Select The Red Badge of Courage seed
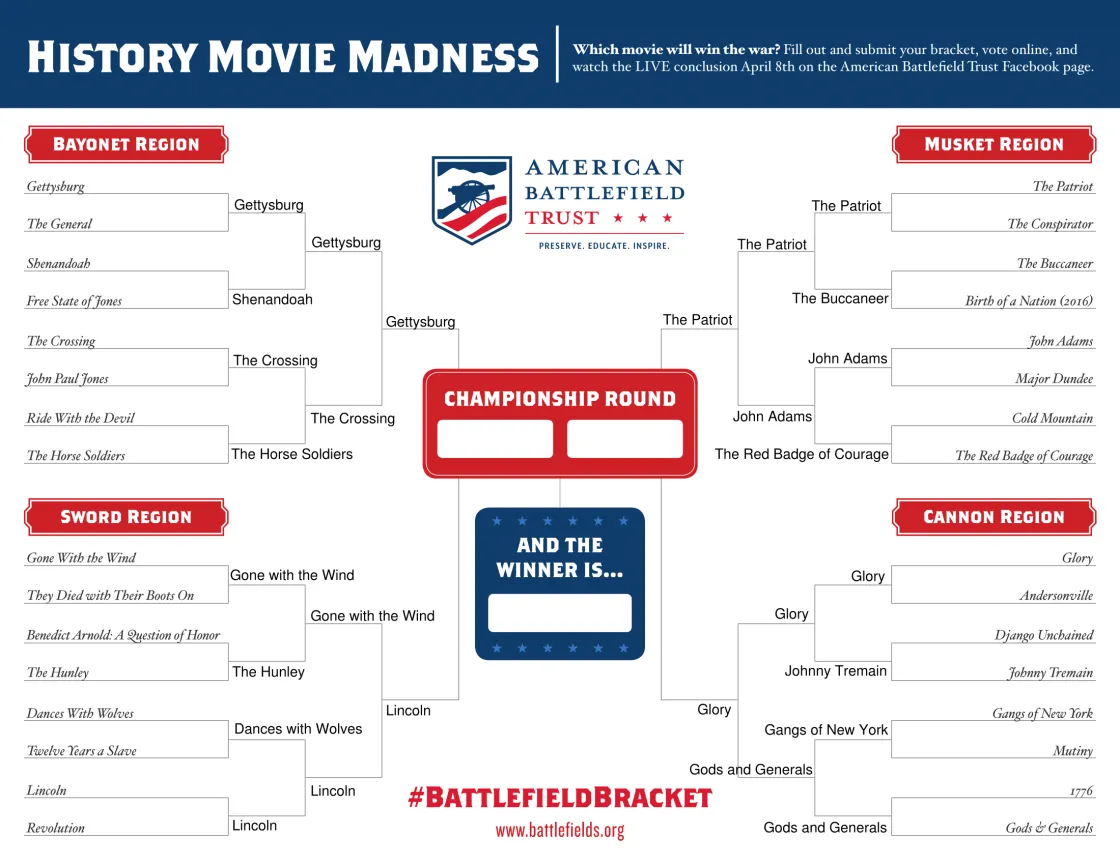 (1024, 456)
